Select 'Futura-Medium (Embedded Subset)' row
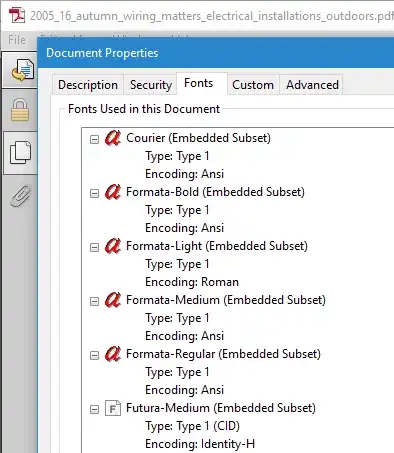Image resolution: width=394 pixels, height=453 pixels. click(x=221, y=408)
